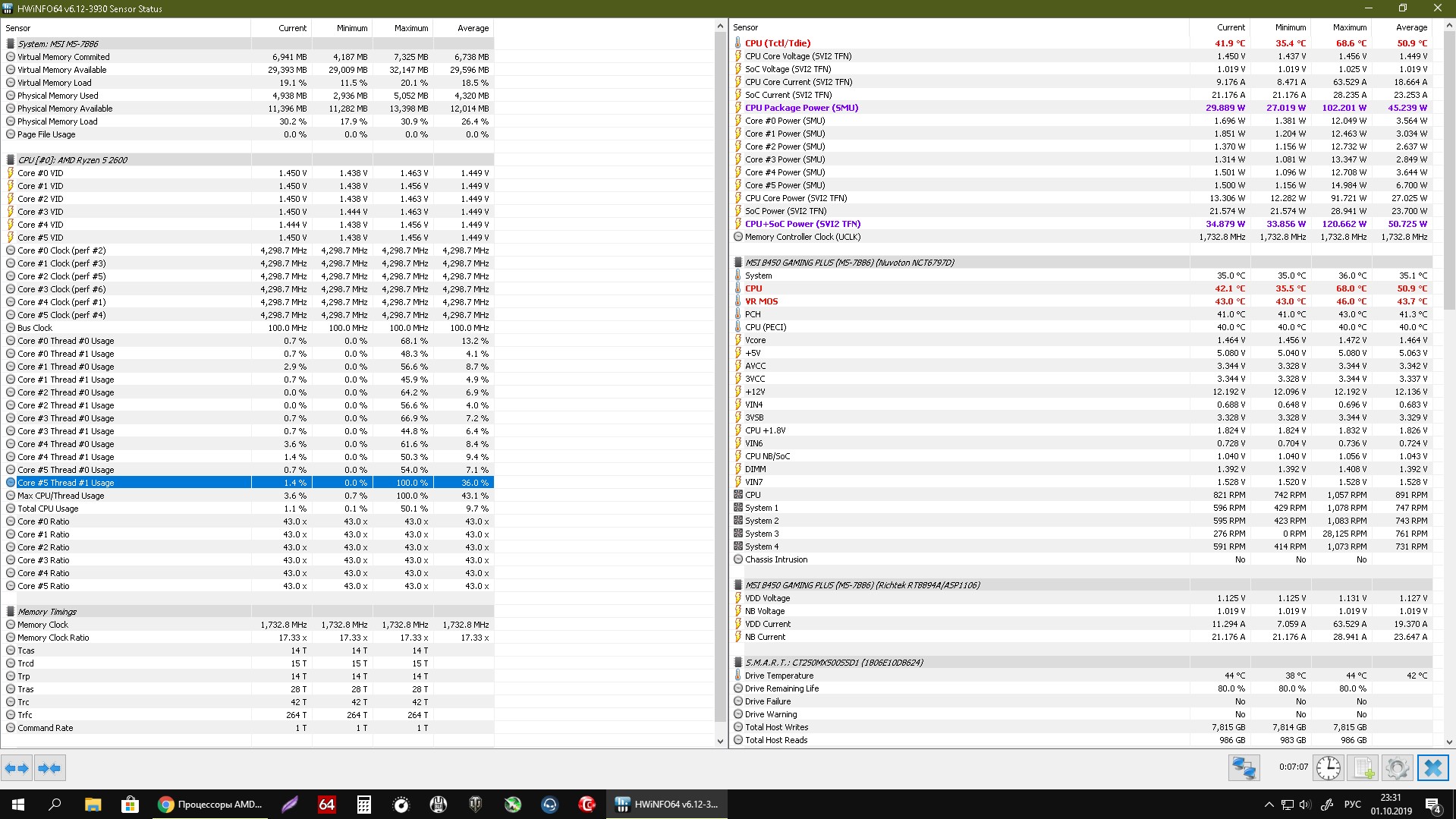The image size is (1456, 819).
Task: Click the left panel scrollbar up arrow
Action: (720, 27)
